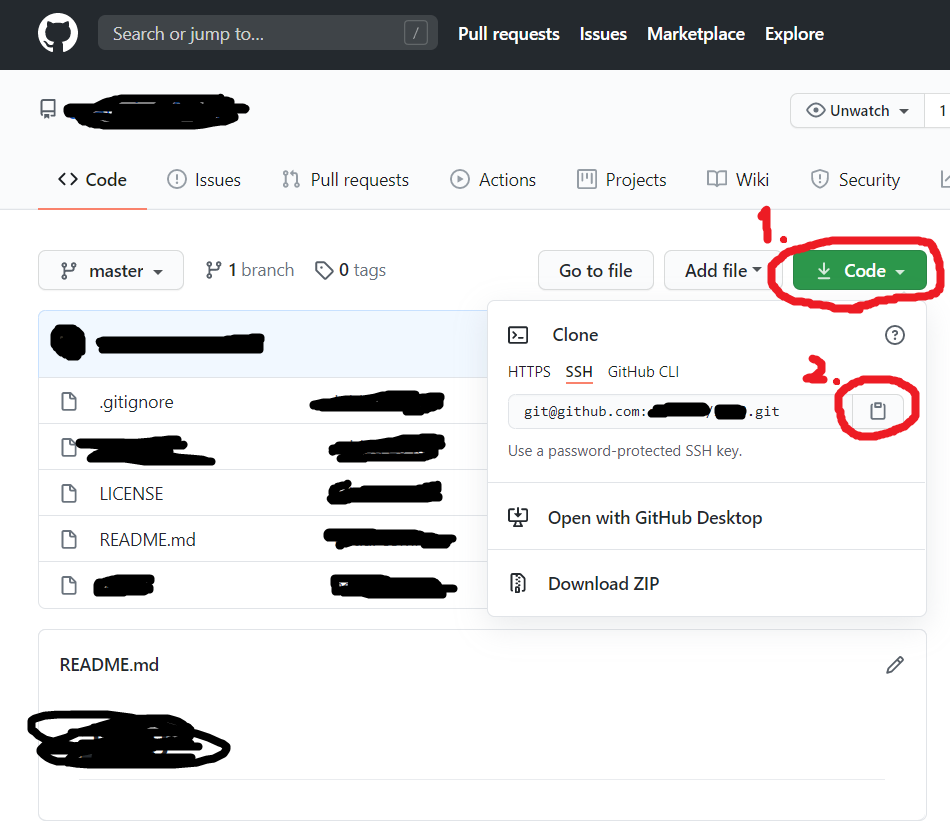
Task: Open the Wiki tab
Action: [737, 180]
